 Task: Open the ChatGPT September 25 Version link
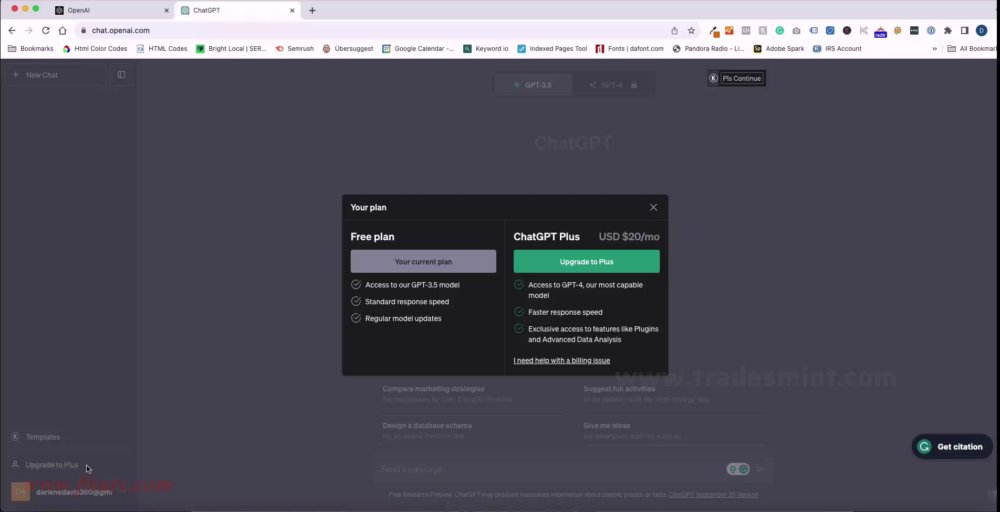[x=713, y=495]
